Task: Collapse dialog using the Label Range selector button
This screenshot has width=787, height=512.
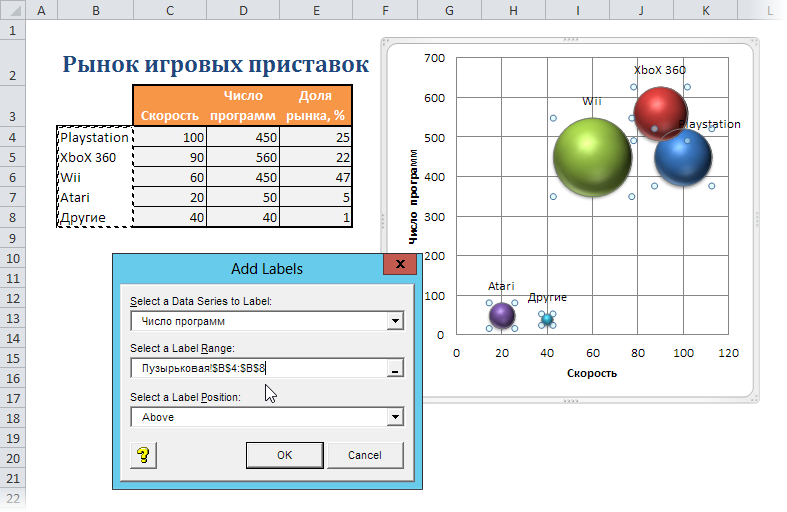Action: pyautogui.click(x=395, y=369)
